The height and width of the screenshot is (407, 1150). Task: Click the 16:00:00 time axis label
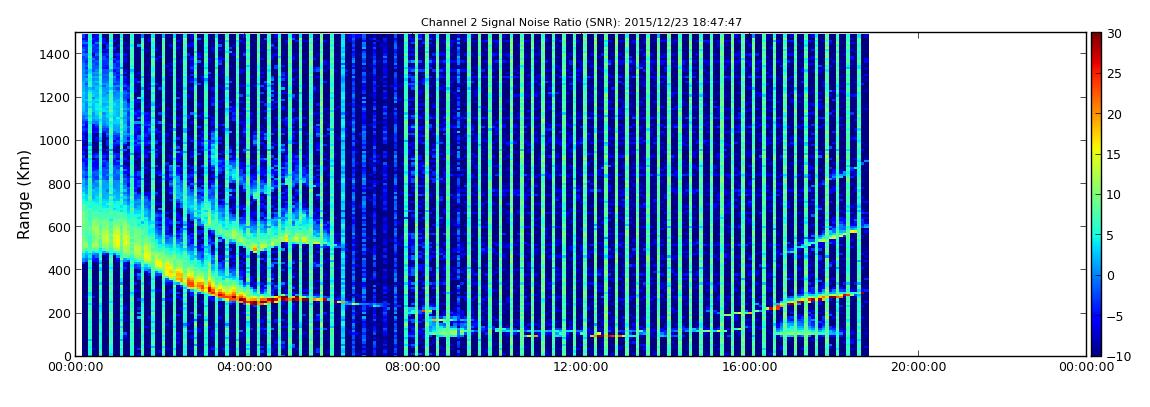click(750, 367)
